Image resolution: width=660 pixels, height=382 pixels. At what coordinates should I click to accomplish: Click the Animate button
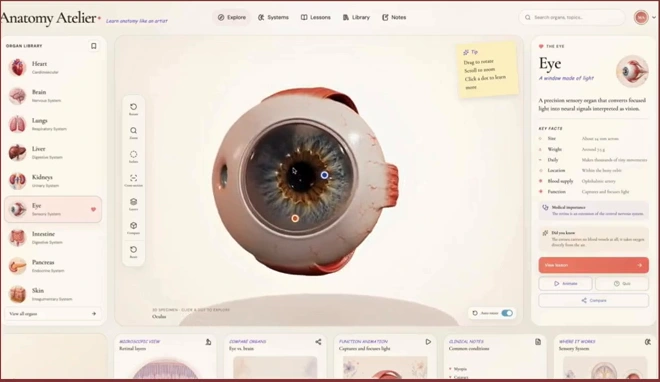[x=565, y=284]
